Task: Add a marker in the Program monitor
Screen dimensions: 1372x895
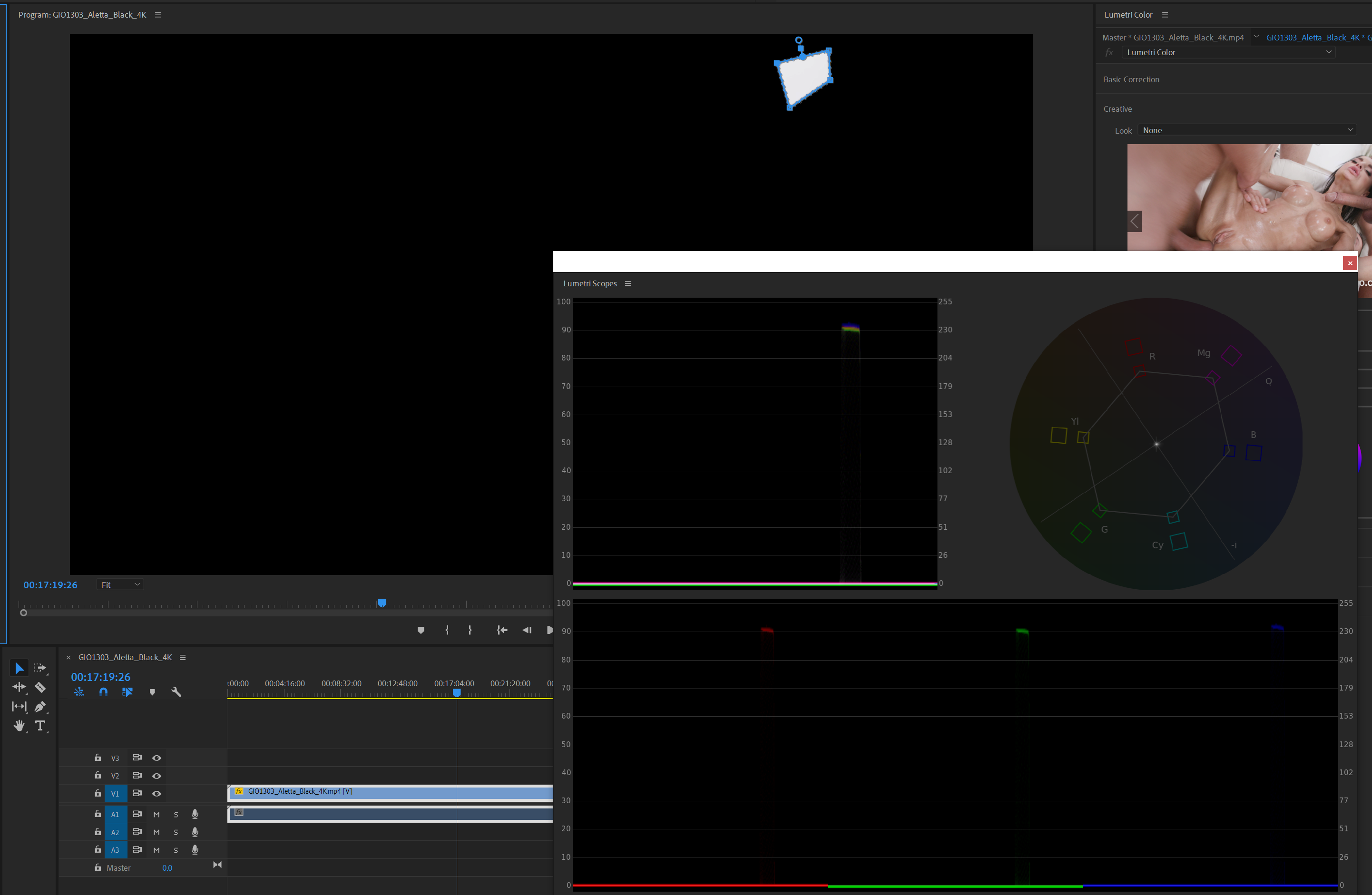Action: point(421,630)
